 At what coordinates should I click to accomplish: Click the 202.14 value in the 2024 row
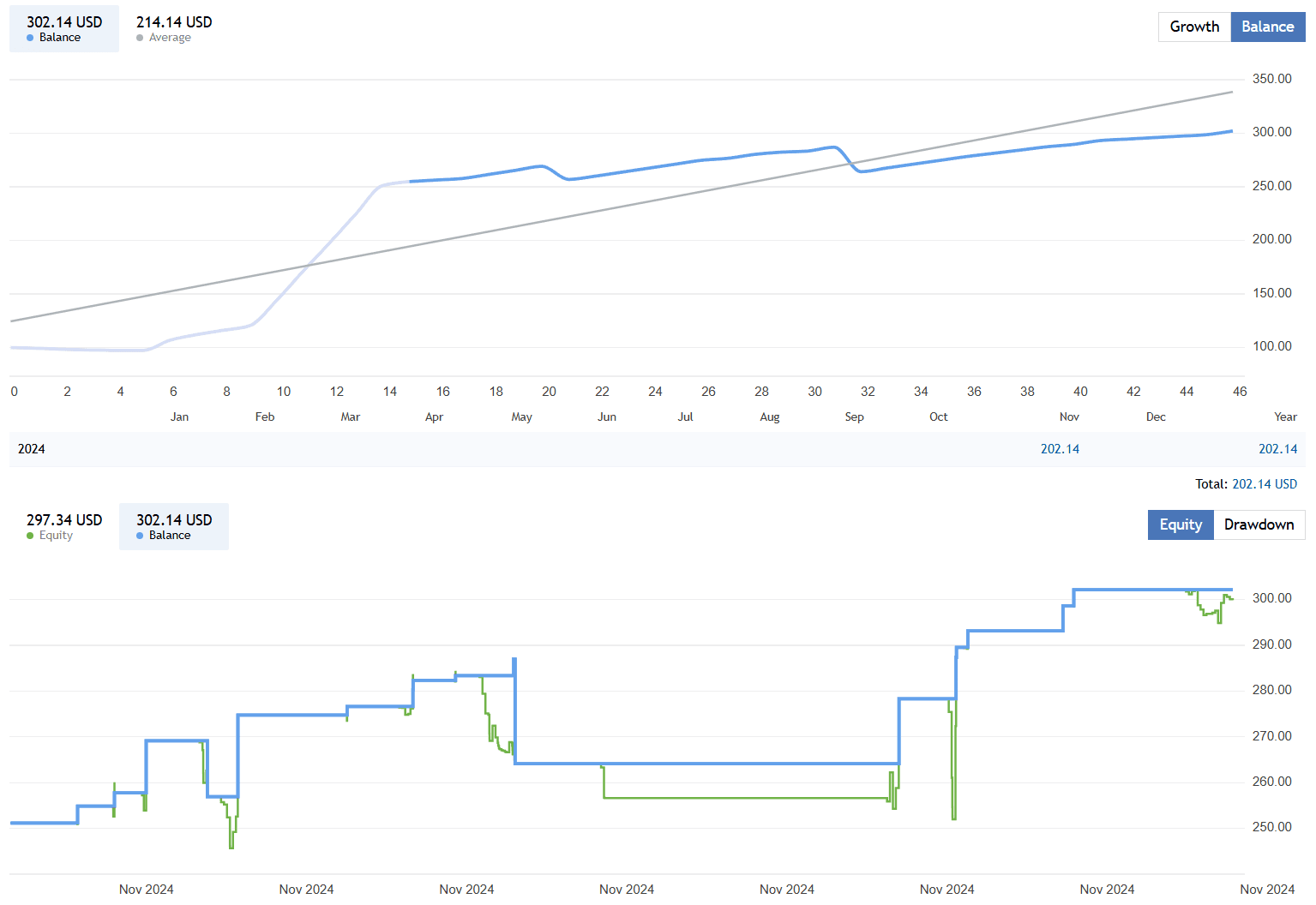point(1061,448)
